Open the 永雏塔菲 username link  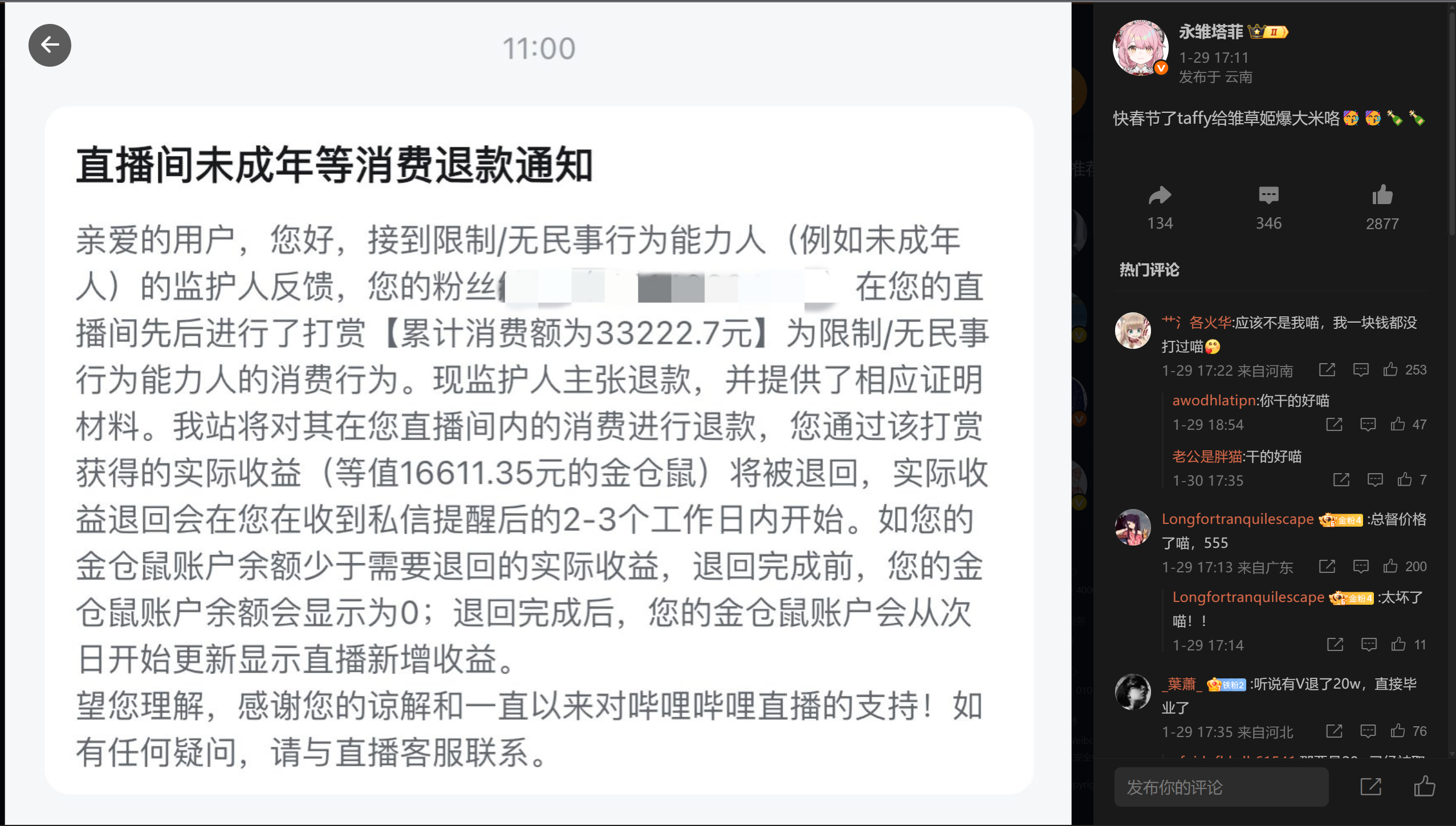click(x=1211, y=32)
